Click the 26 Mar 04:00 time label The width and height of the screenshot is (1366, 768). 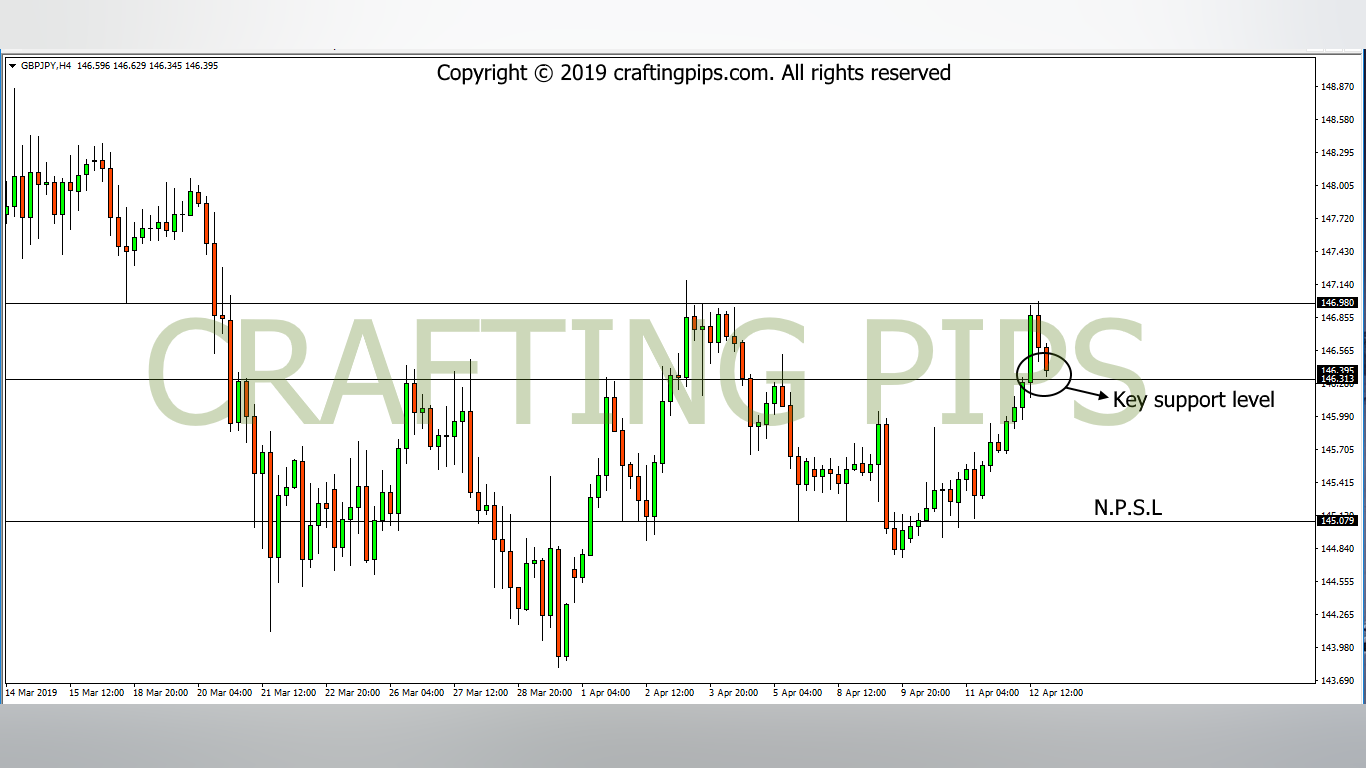click(x=416, y=693)
